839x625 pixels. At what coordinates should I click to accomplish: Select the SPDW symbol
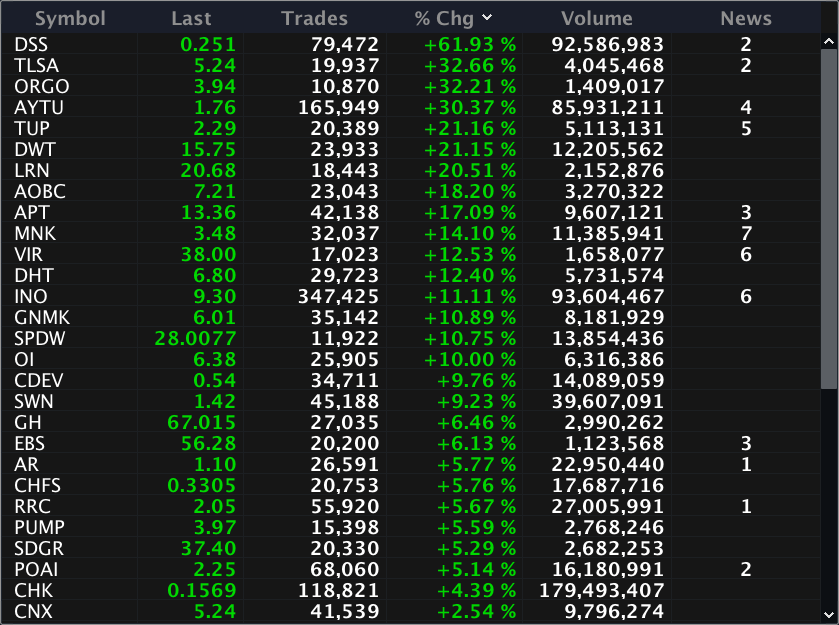point(40,338)
